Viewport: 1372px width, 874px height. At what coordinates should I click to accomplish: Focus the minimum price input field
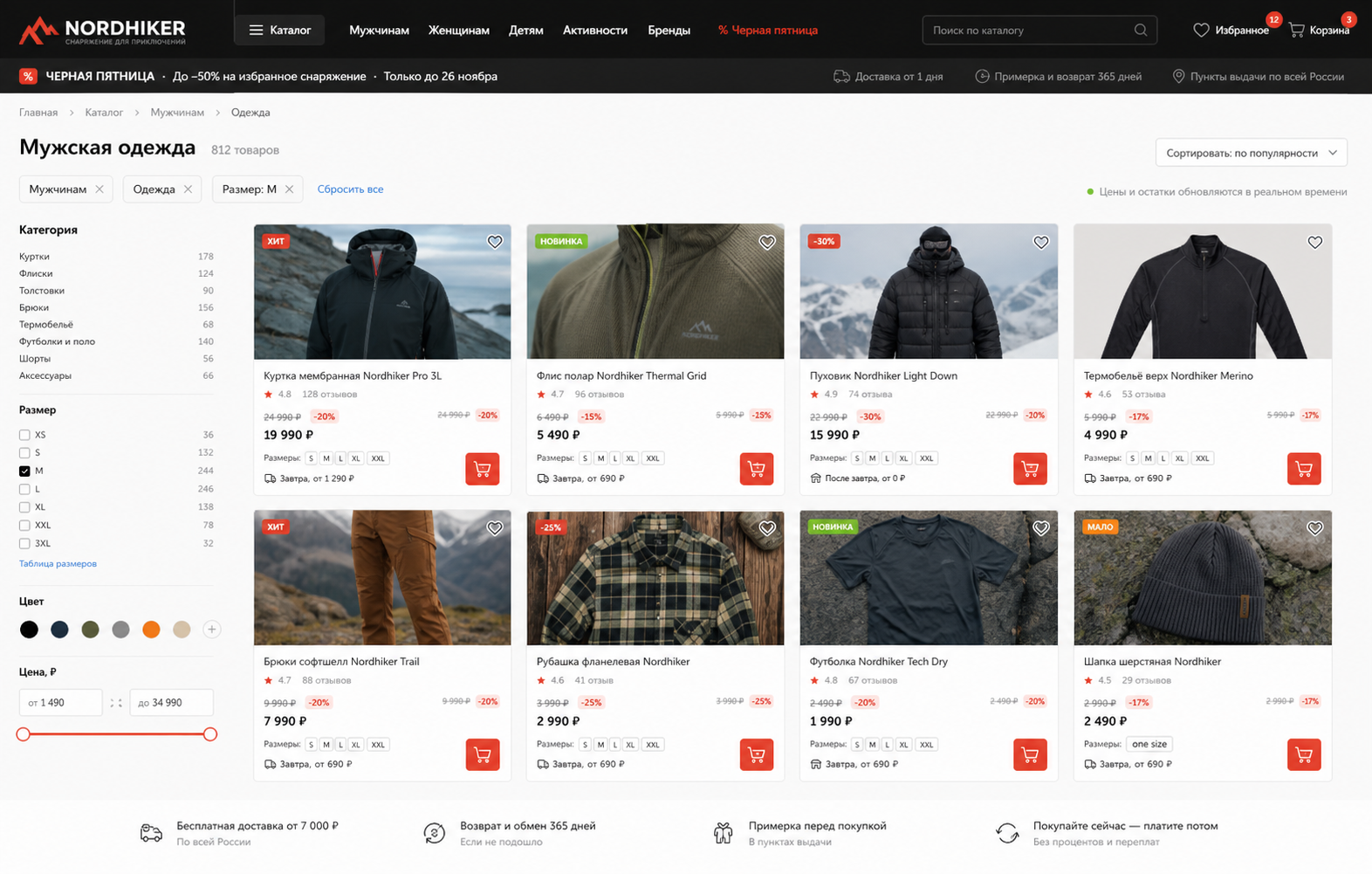61,703
